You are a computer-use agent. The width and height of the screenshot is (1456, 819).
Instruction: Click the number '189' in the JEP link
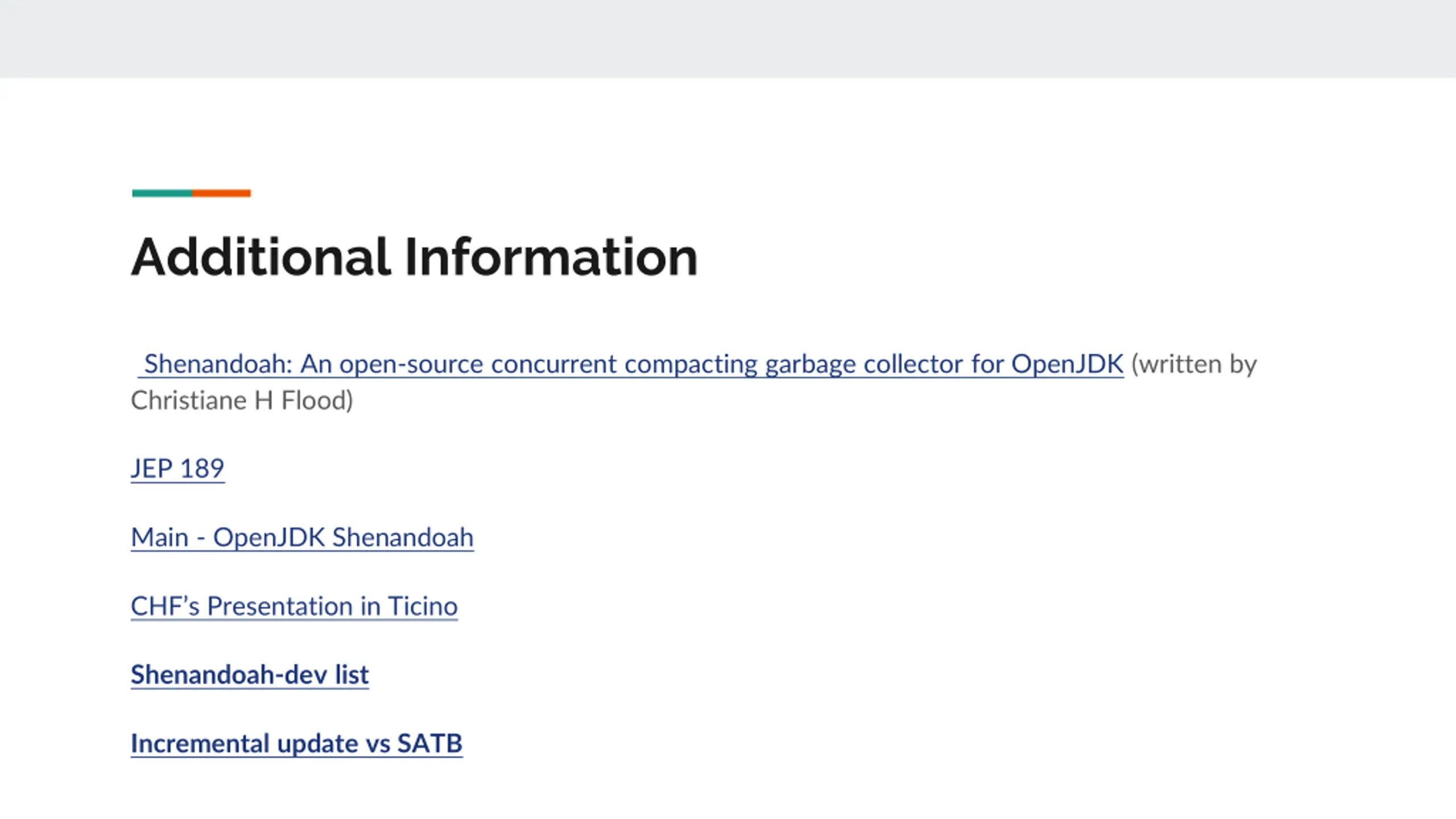coord(202,469)
